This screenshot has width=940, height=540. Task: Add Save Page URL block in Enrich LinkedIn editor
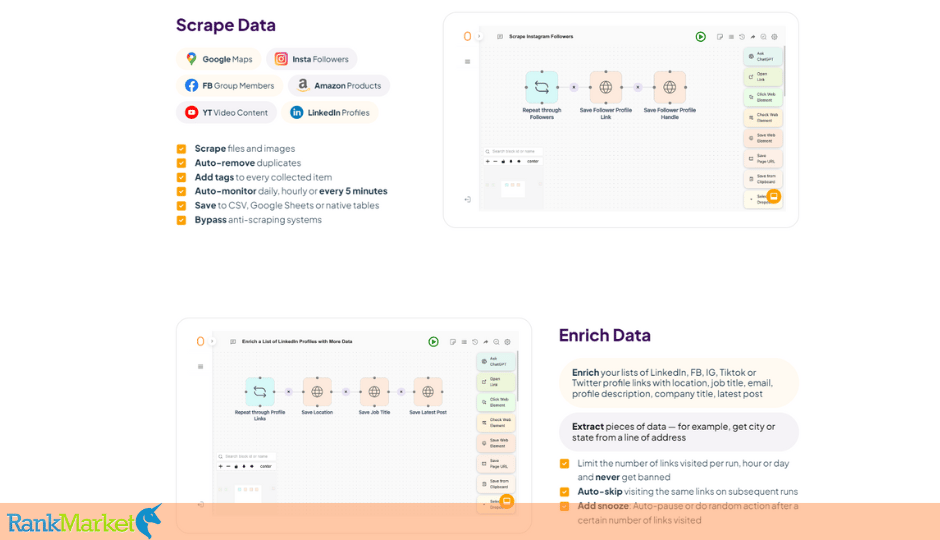[x=496, y=463]
